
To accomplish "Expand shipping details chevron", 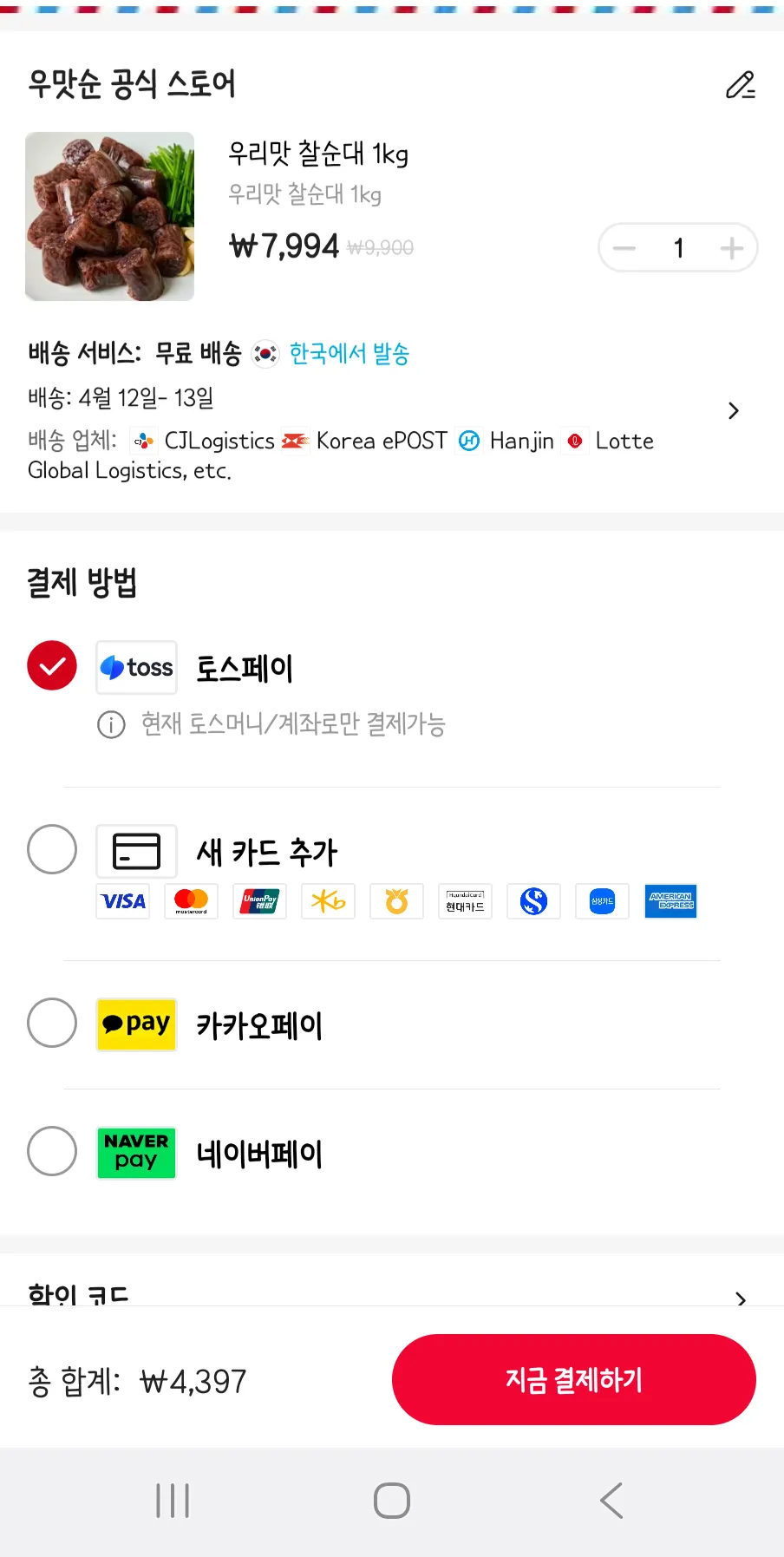I will [733, 410].
